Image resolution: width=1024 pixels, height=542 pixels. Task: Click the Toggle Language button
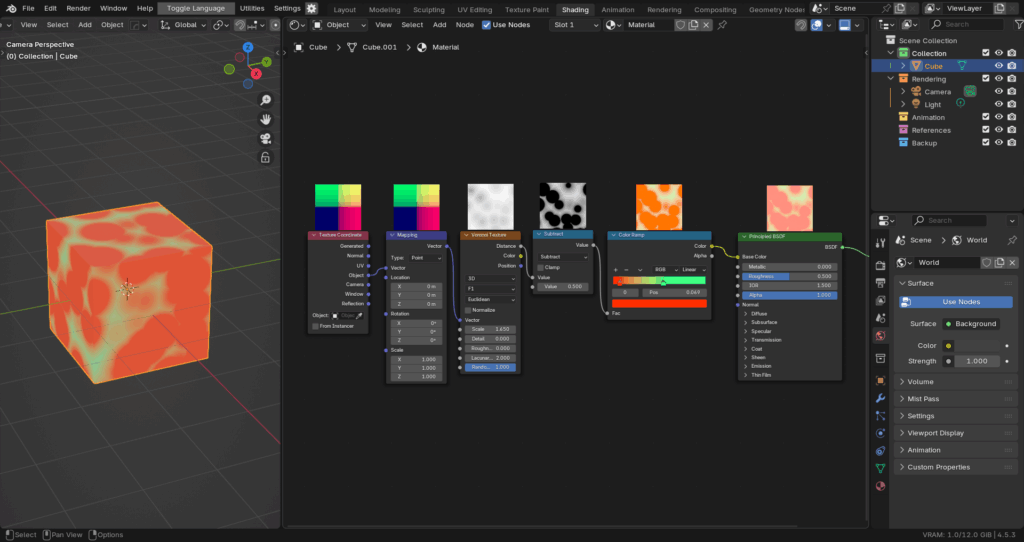pyautogui.click(x=196, y=8)
